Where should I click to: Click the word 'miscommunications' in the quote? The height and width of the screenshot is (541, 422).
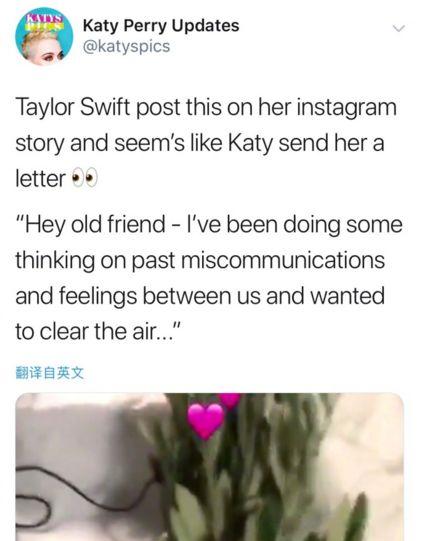283,260
